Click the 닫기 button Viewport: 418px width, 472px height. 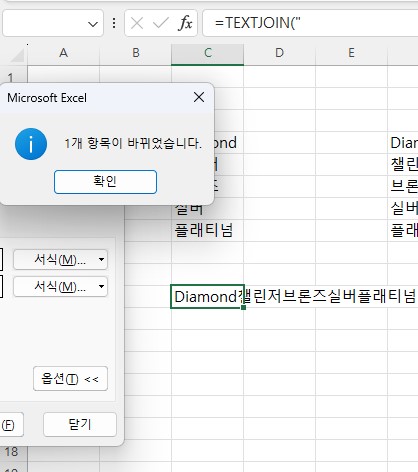click(x=80, y=424)
